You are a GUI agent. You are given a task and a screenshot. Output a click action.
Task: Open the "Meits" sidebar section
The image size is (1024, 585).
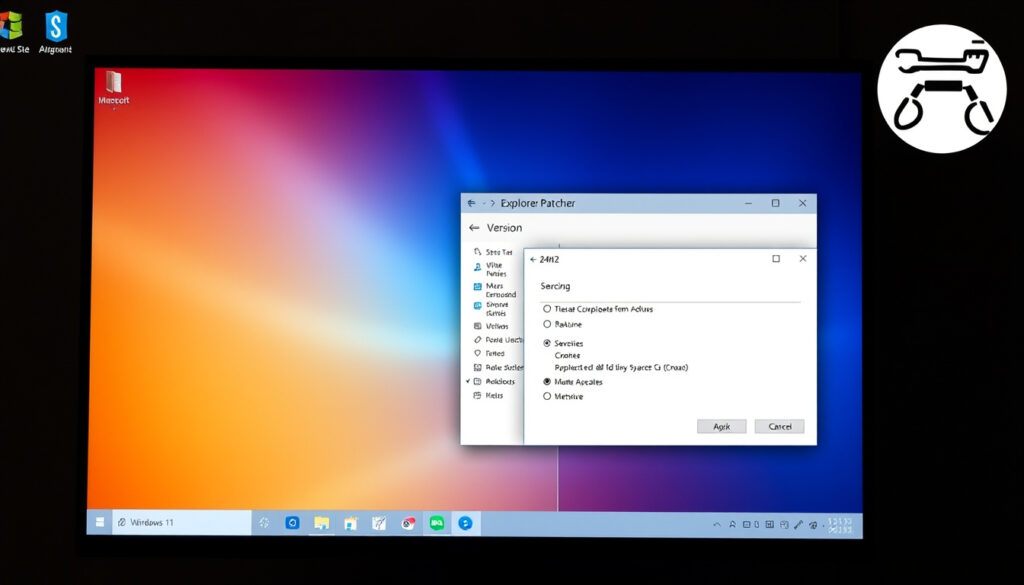click(x=488, y=396)
